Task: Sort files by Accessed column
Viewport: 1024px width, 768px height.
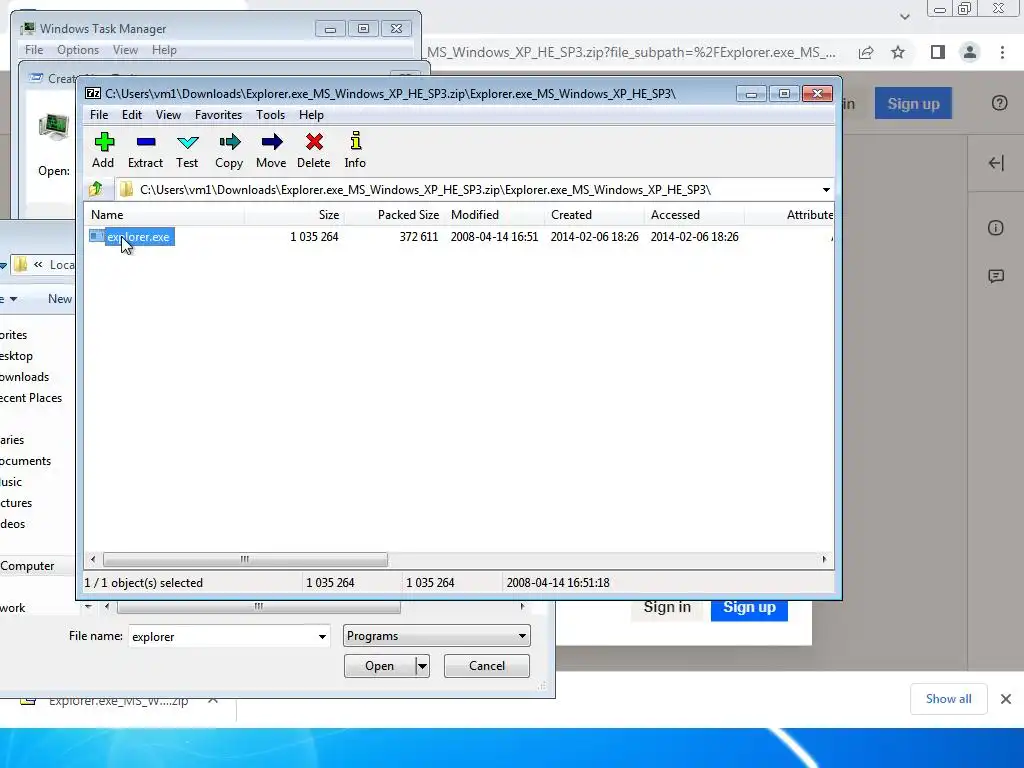Action: [x=694, y=215]
